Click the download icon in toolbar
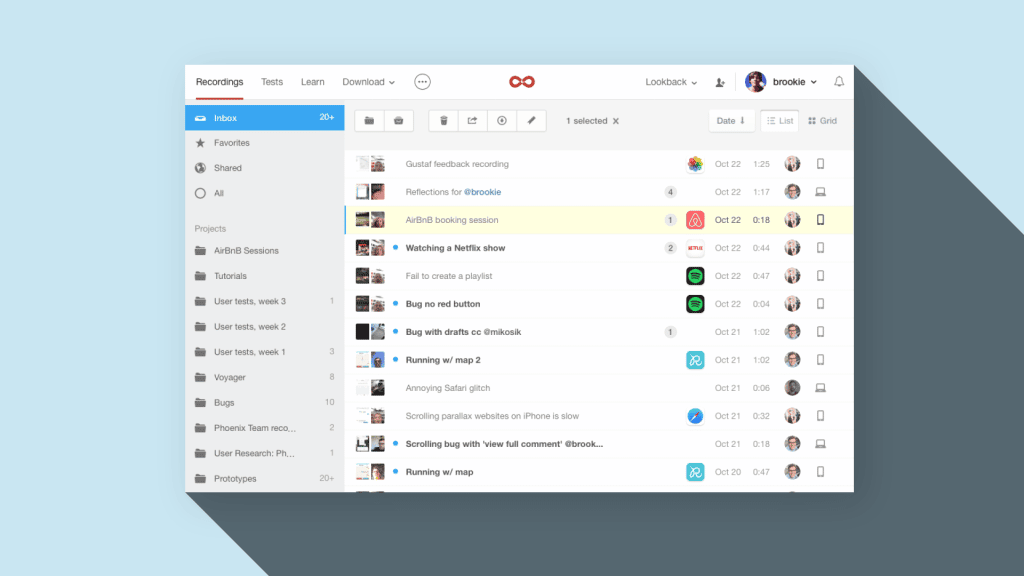Screen dimensions: 1024x576 pyautogui.click(x=502, y=121)
